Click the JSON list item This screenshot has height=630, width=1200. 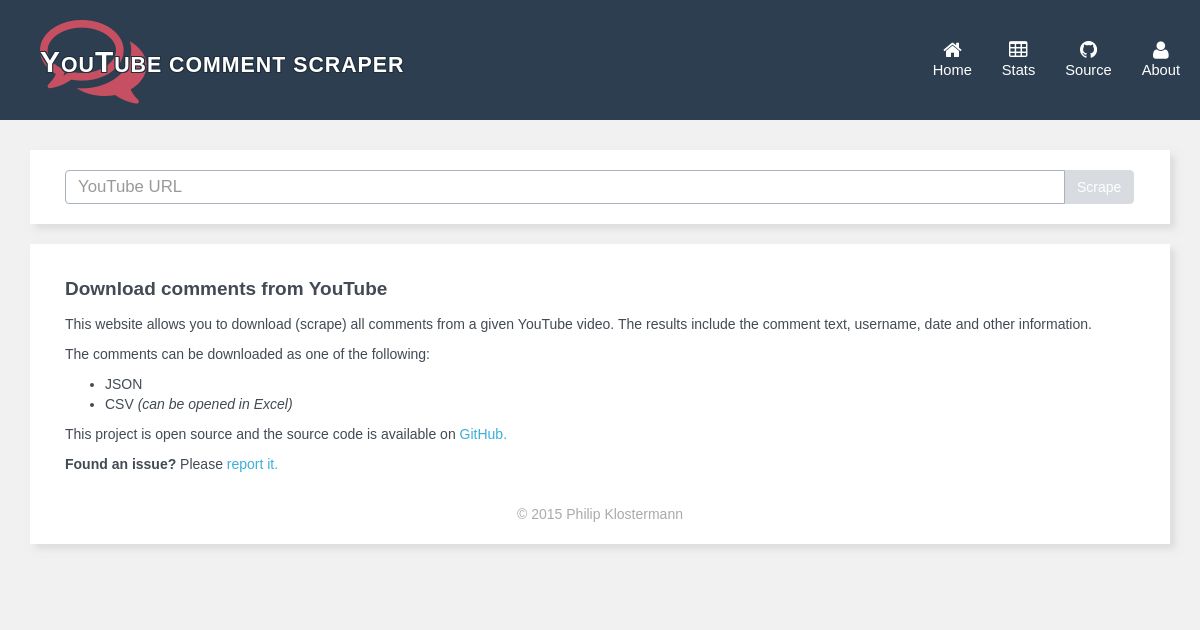click(x=124, y=384)
